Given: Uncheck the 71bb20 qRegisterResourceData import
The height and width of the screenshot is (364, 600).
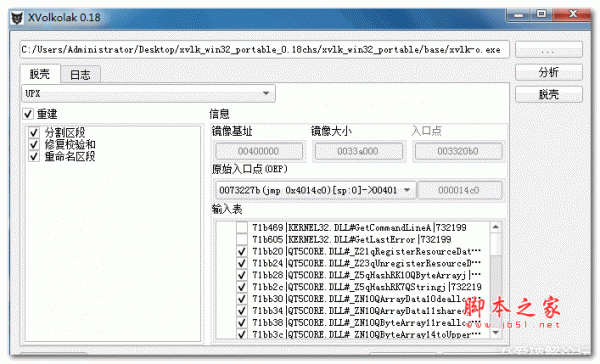Looking at the screenshot, I should [x=242, y=251].
